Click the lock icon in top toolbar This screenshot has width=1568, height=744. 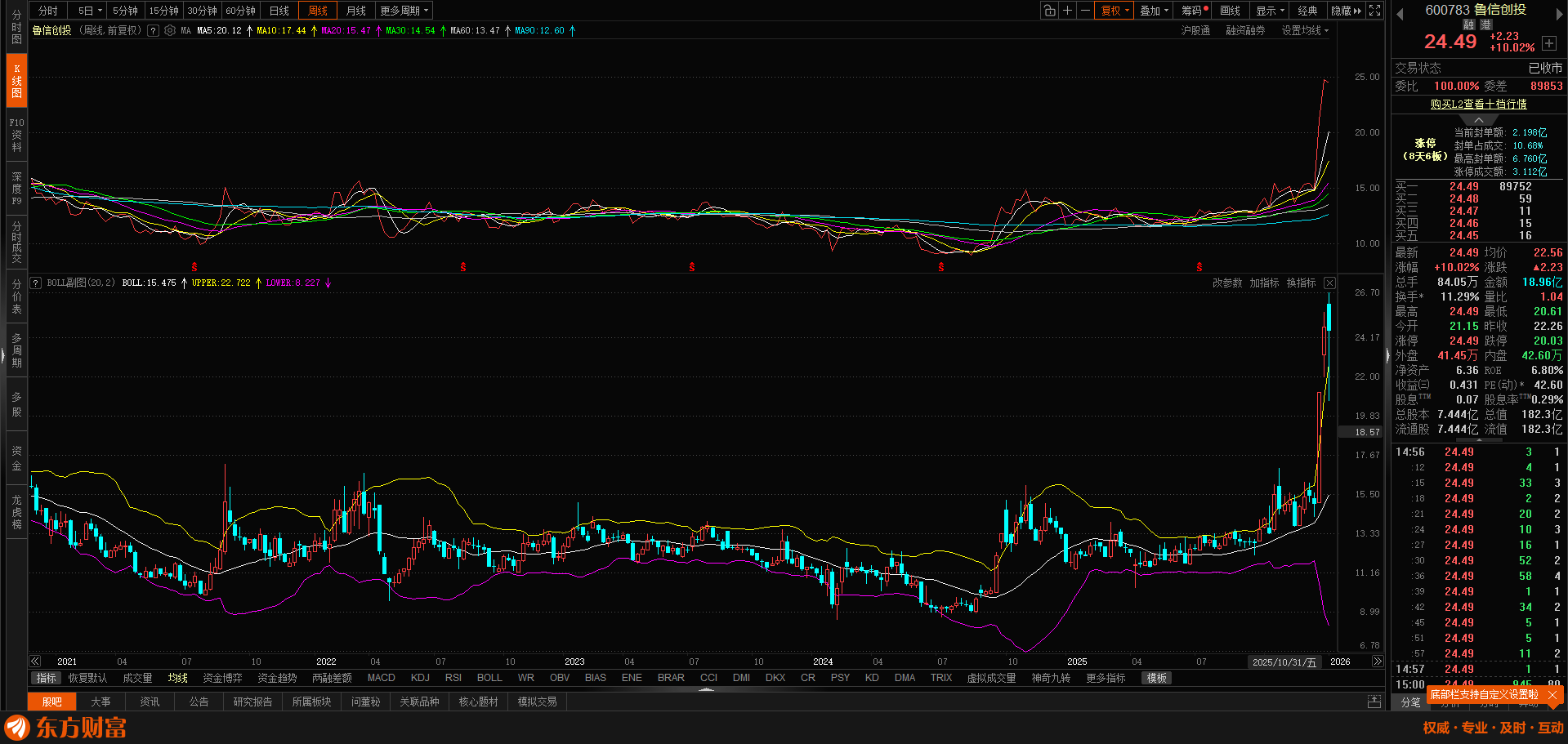pos(1049,11)
